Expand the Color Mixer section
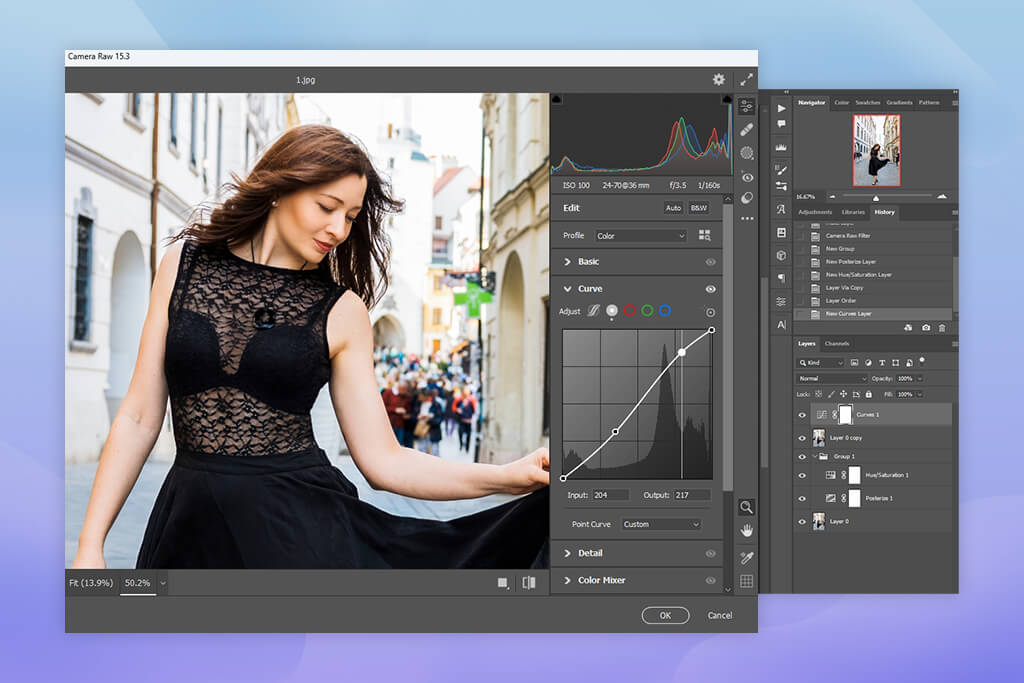The image size is (1024, 683). click(568, 580)
